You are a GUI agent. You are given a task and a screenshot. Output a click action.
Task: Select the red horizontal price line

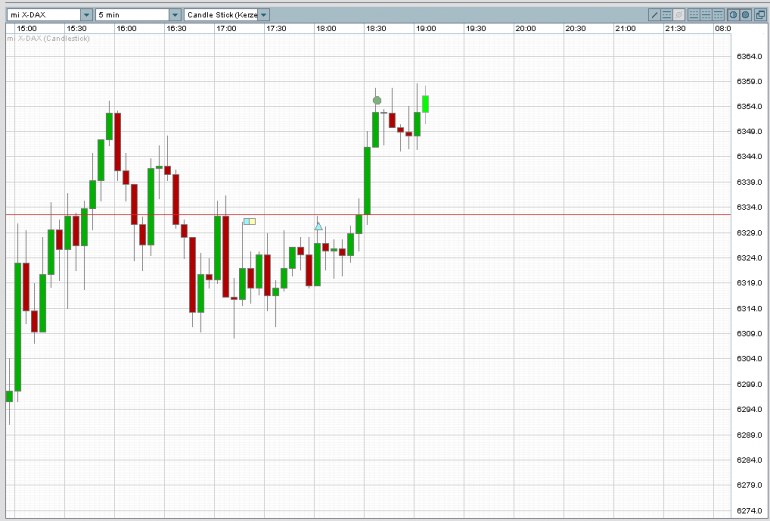[368, 215]
